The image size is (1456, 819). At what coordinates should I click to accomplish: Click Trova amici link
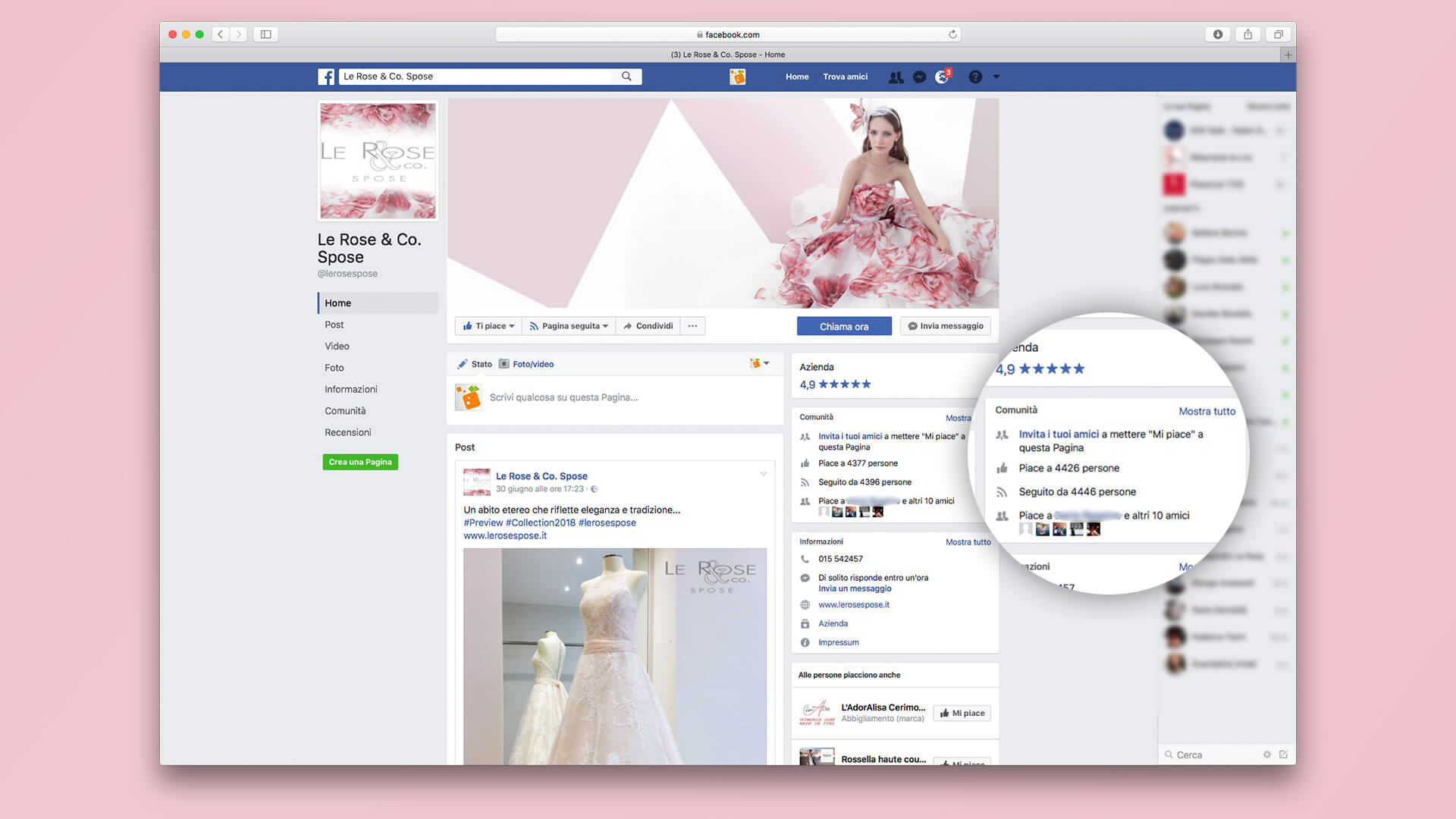tap(845, 77)
